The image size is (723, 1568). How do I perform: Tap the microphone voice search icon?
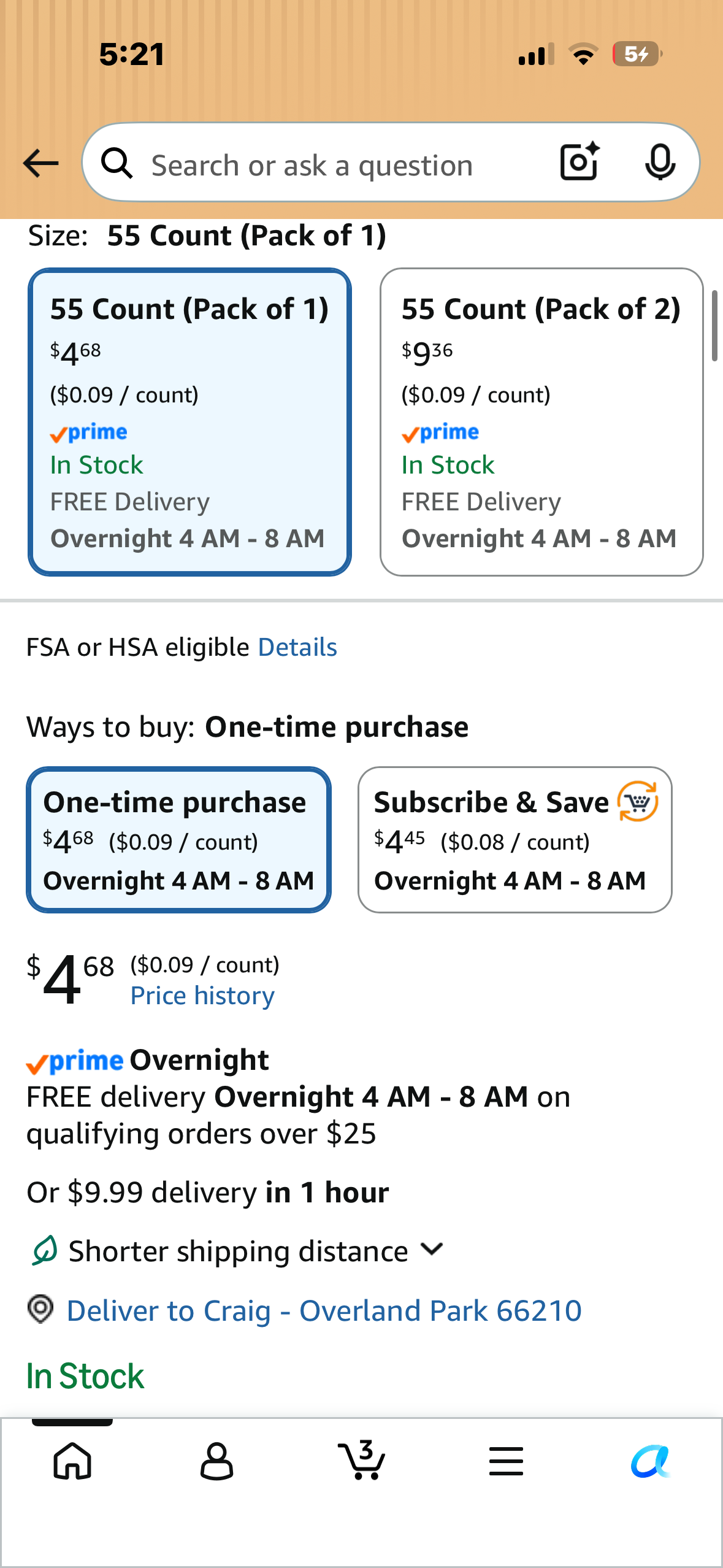tap(660, 163)
